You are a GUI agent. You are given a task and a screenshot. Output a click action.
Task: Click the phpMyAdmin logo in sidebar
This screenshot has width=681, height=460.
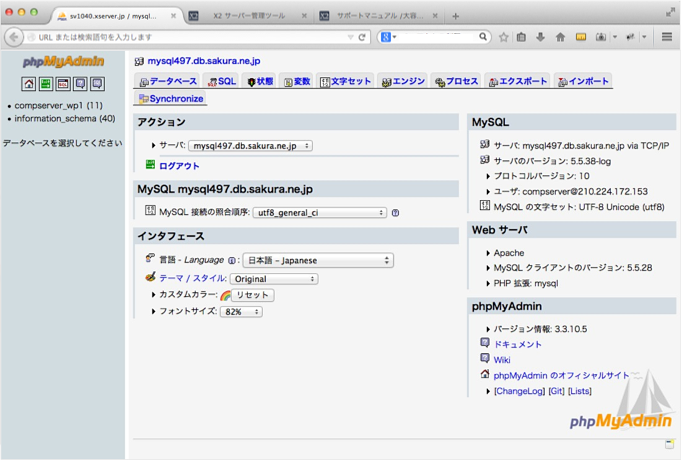pos(63,61)
